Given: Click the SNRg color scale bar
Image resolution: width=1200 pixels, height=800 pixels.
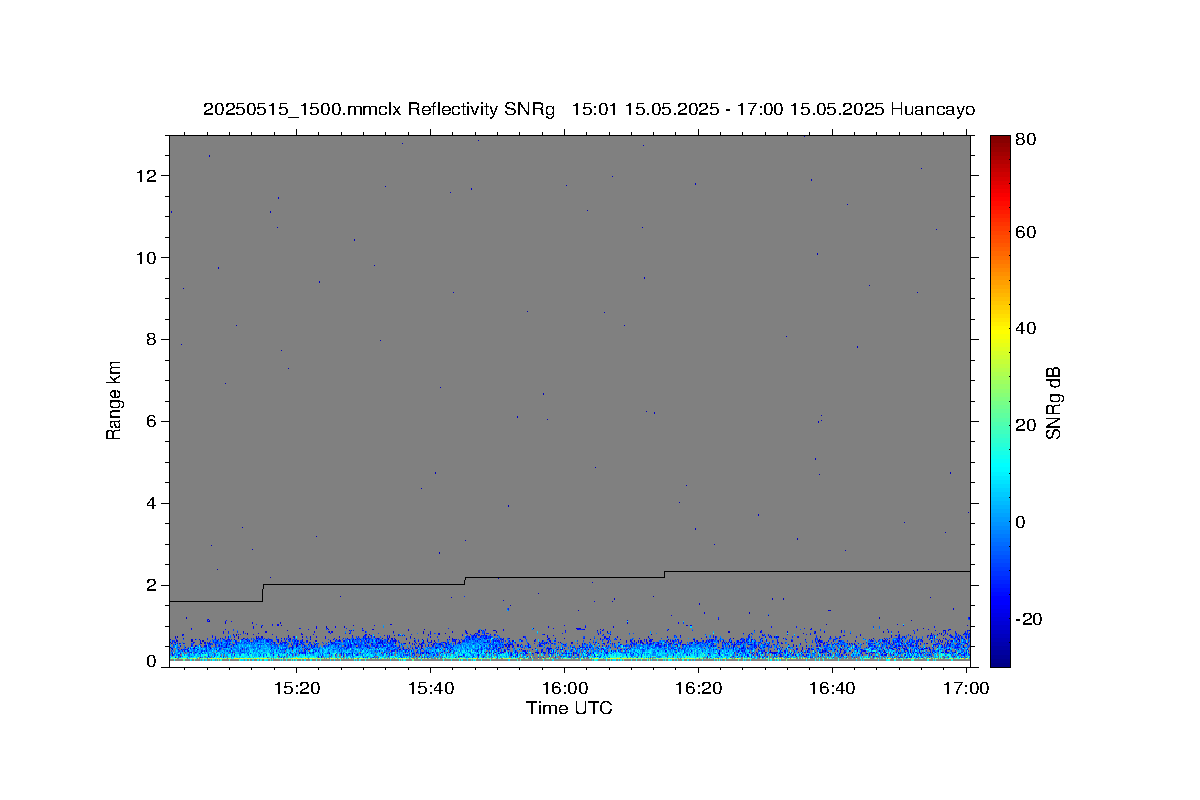Looking at the screenshot, I should pos(1000,401).
